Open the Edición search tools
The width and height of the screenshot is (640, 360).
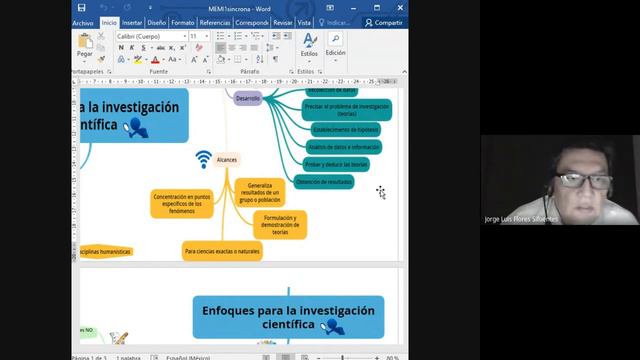click(335, 46)
